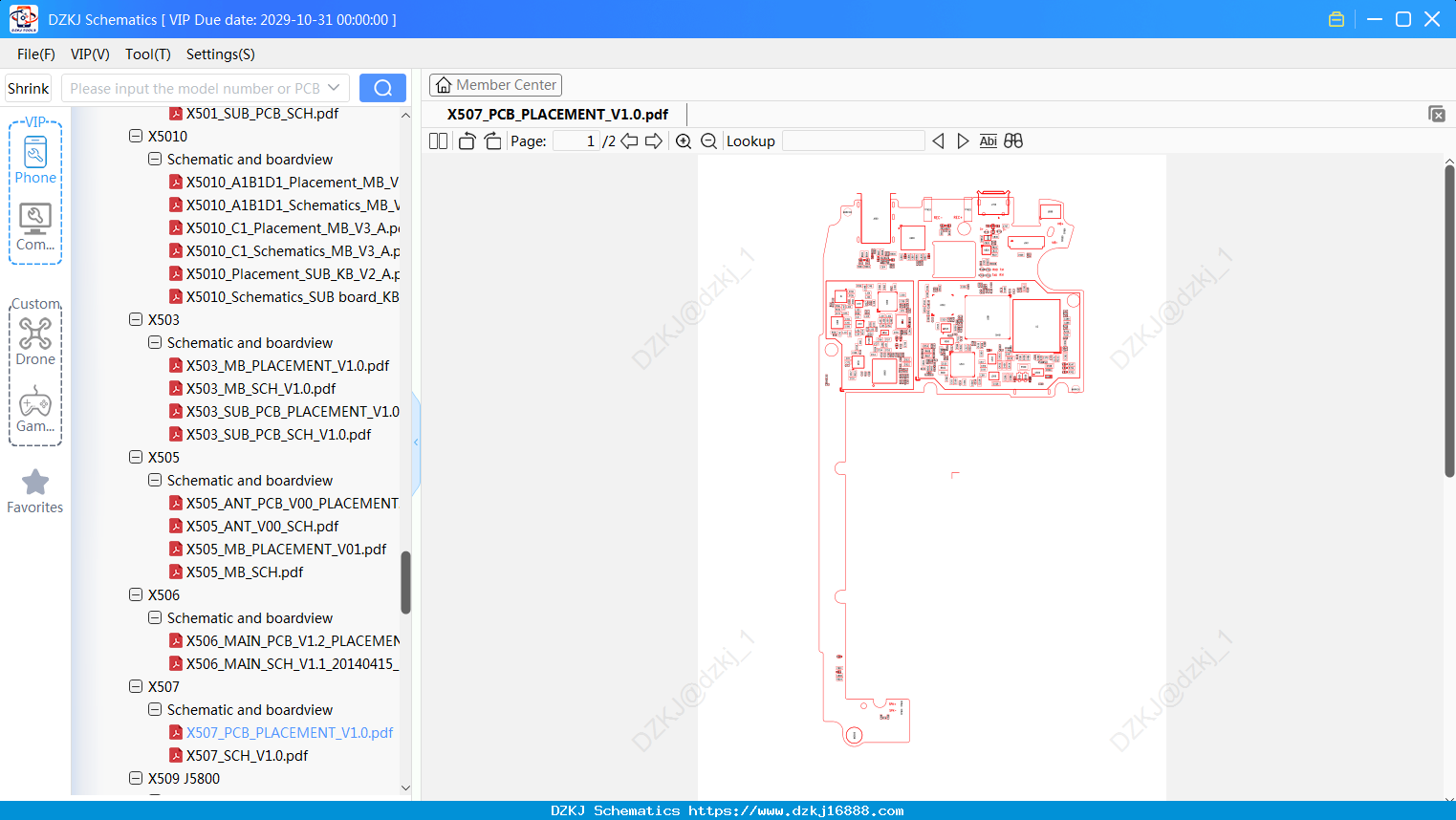This screenshot has height=820, width=1456.
Task: Rotate the page counterclockwise
Action: point(467,140)
